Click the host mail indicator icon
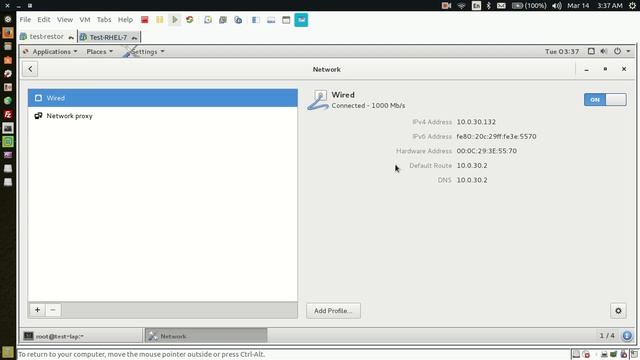640x360 pixels. pyautogui.click(x=501, y=6)
